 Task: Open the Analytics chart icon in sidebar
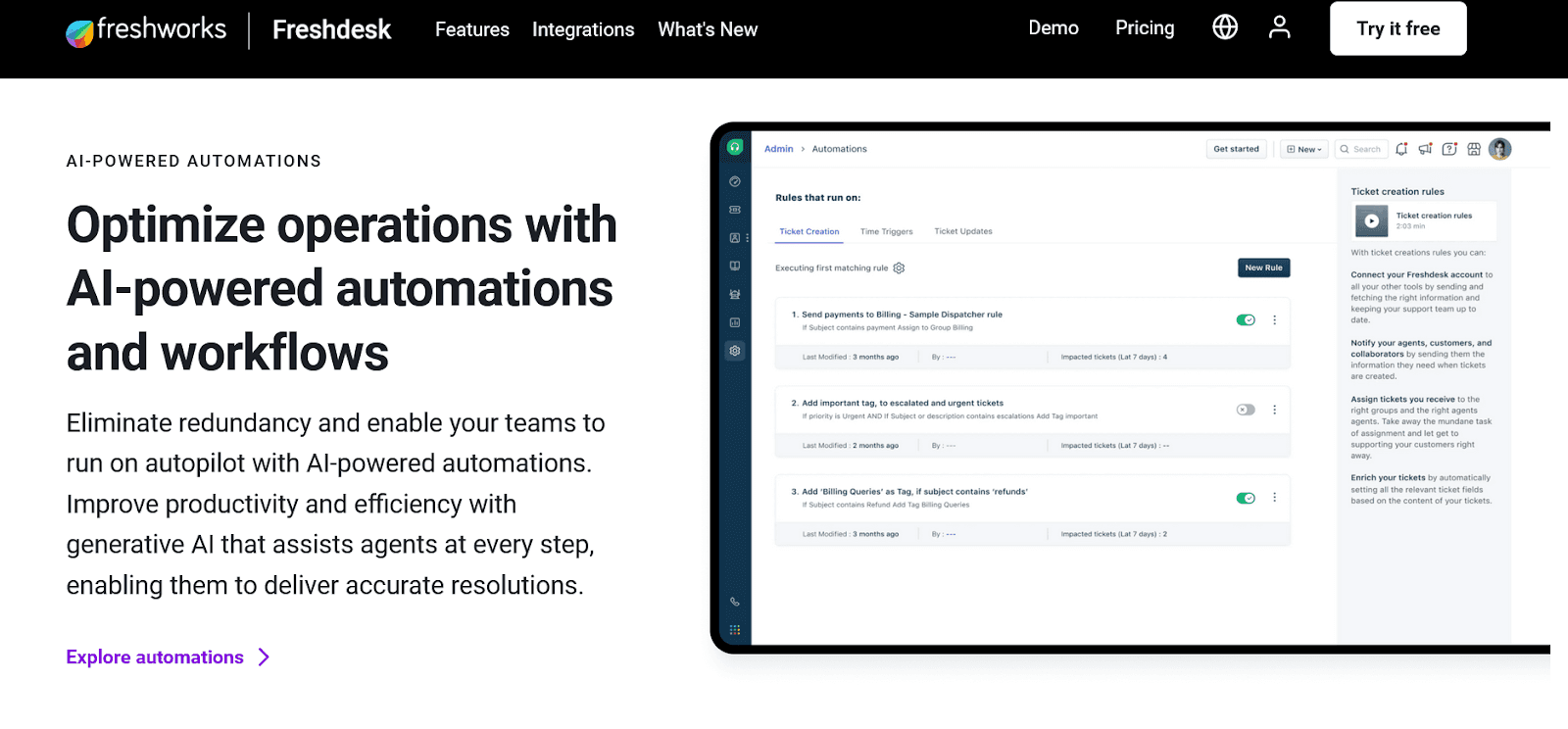click(x=735, y=322)
